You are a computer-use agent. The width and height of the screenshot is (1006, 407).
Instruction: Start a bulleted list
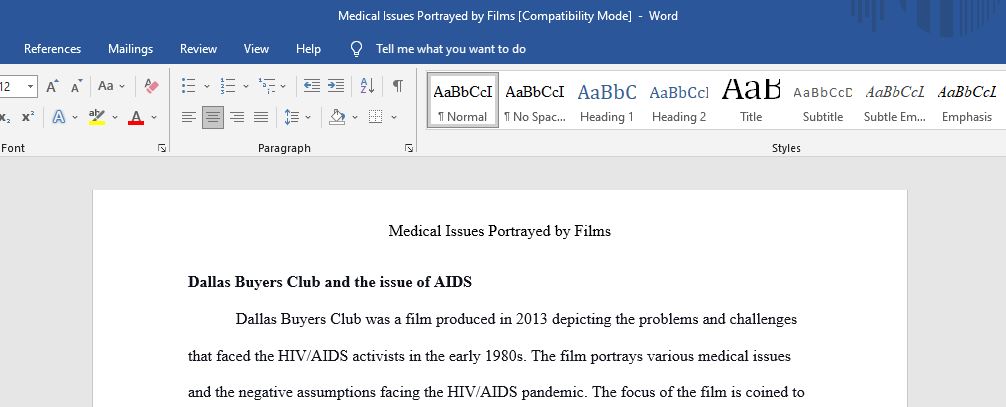click(189, 86)
